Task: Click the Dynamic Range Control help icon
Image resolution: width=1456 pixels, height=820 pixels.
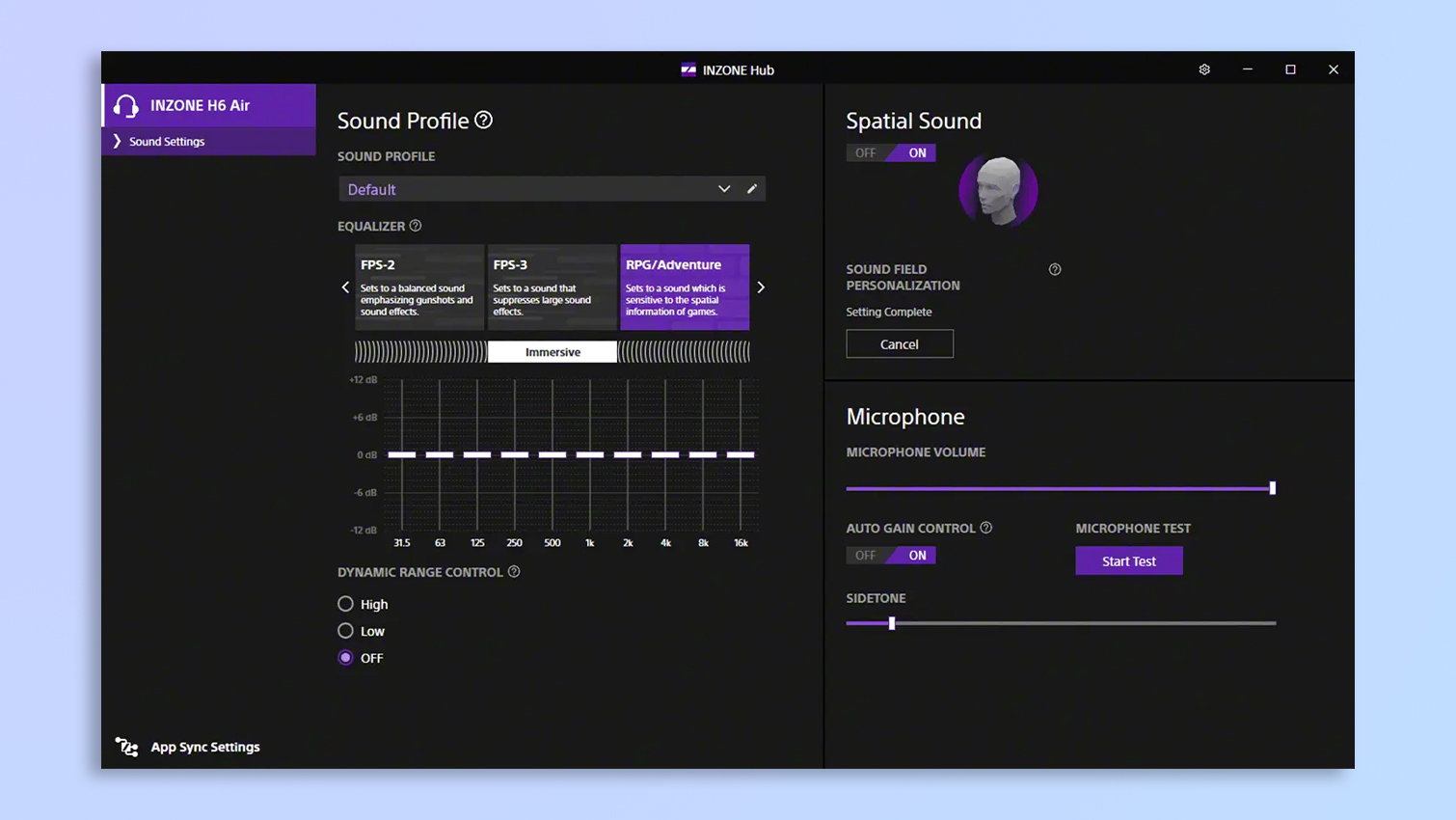Action: pos(513,572)
